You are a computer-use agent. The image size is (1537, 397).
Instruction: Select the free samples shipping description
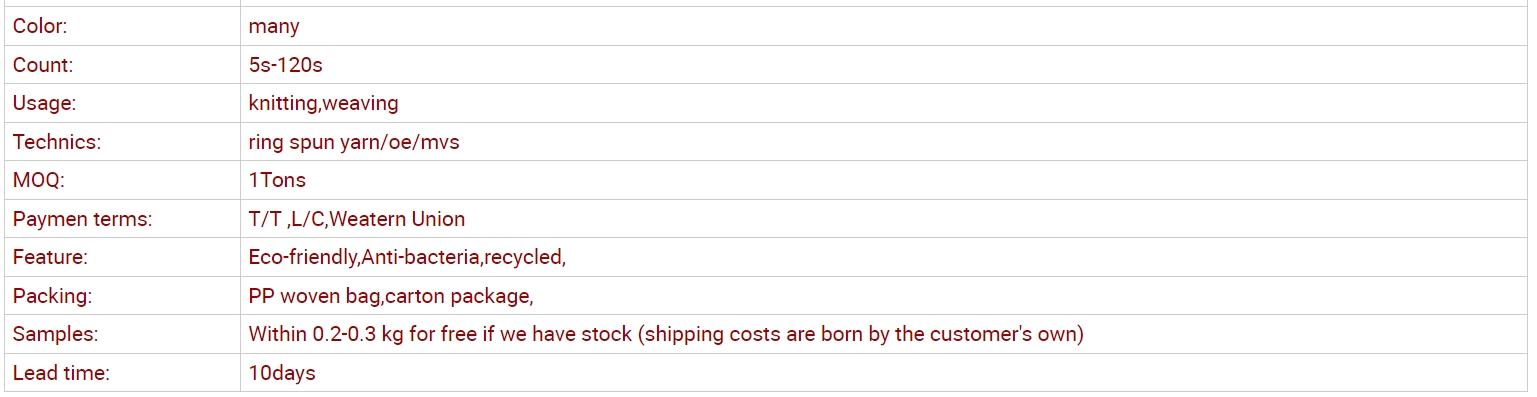666,334
